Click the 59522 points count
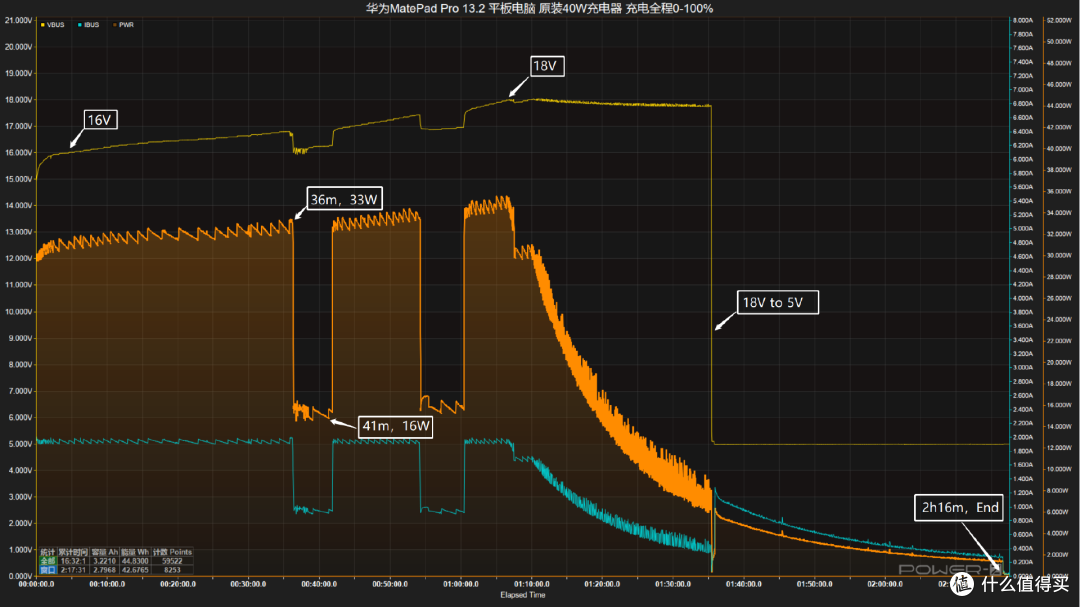Screen dimensions: 1080x607 point(172,561)
